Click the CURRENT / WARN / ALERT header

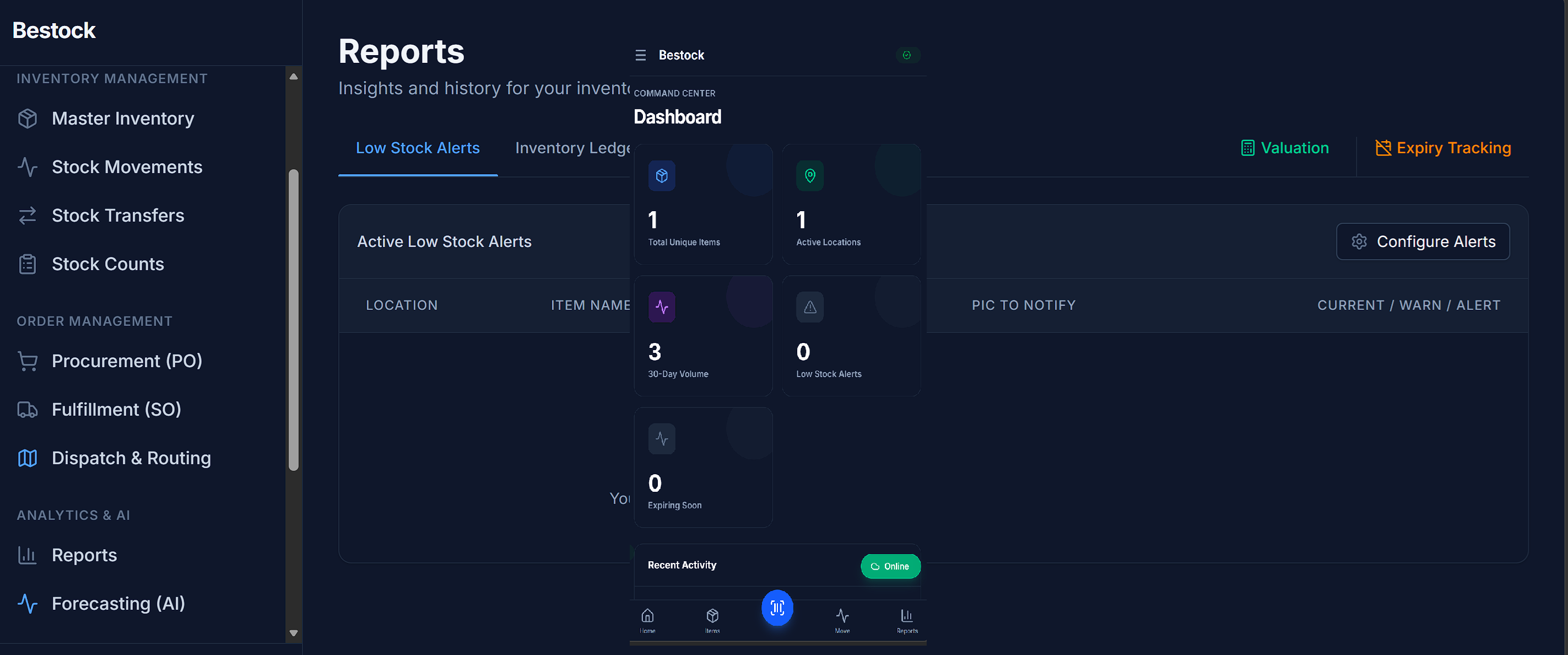coord(1409,305)
